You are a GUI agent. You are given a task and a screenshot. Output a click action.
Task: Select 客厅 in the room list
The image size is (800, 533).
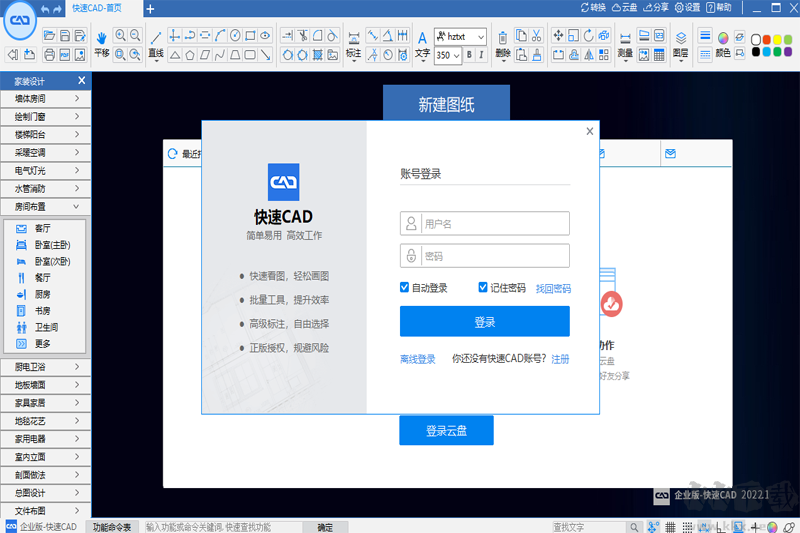click(41, 229)
